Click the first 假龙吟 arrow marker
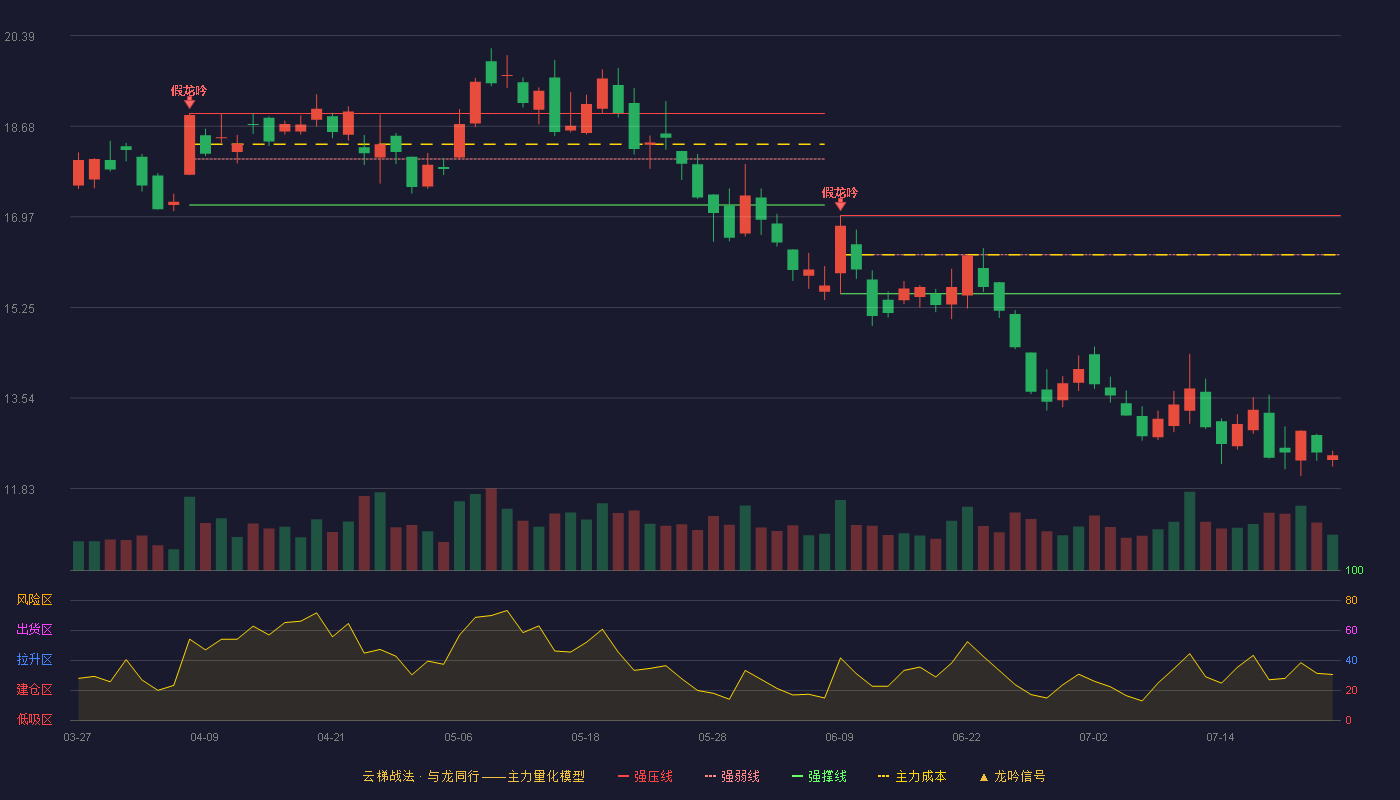The height and width of the screenshot is (800, 1400). click(189, 101)
